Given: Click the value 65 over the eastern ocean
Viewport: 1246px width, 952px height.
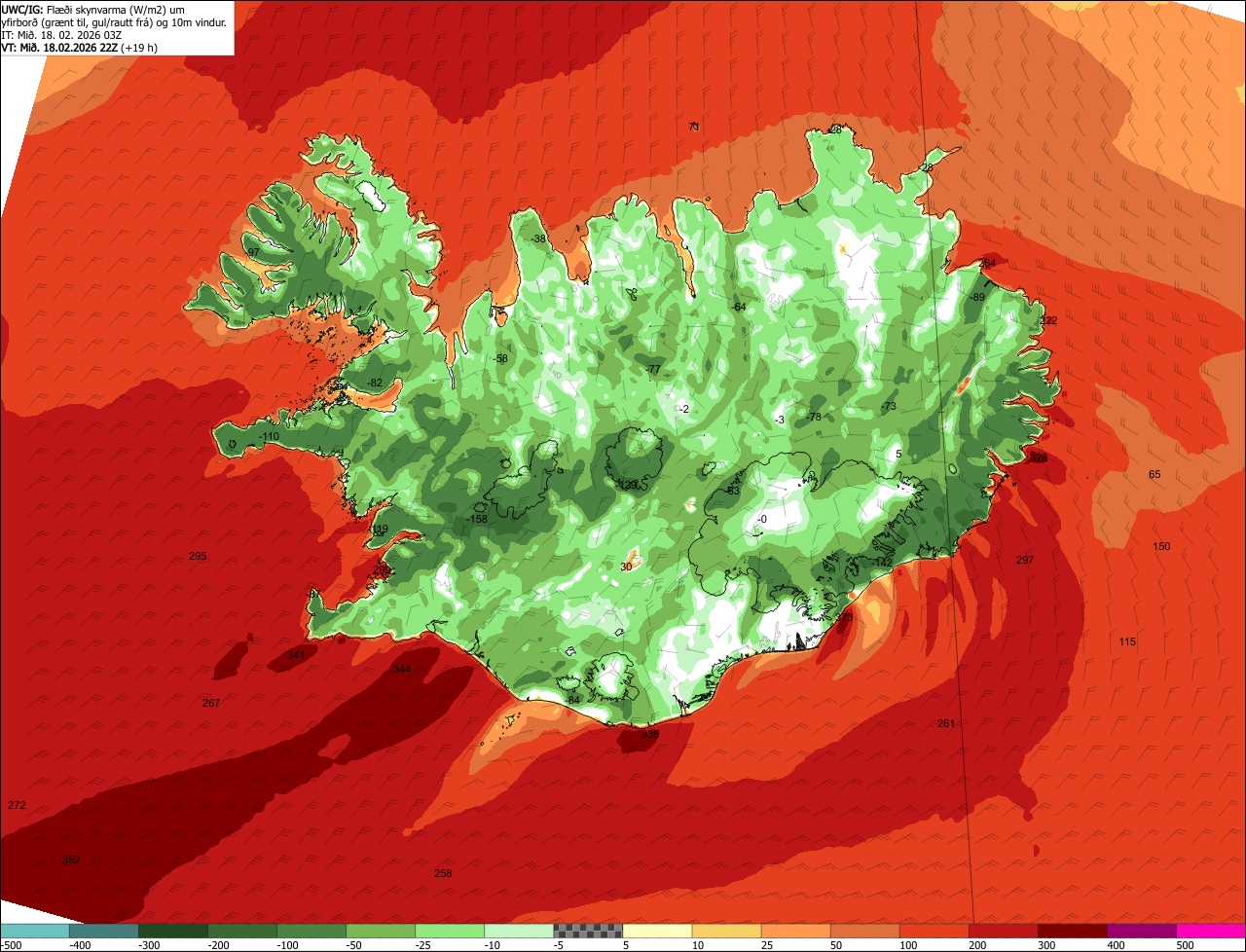Looking at the screenshot, I should [x=1154, y=475].
